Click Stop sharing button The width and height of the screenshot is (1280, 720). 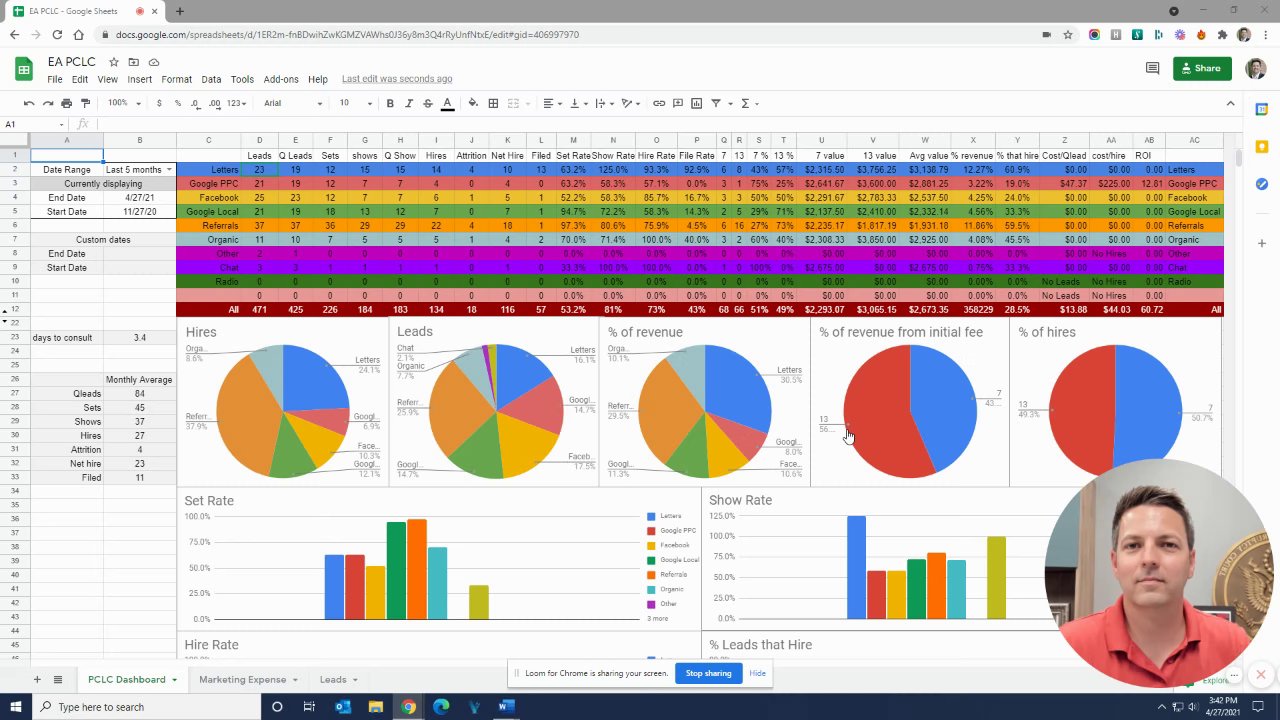coord(708,673)
